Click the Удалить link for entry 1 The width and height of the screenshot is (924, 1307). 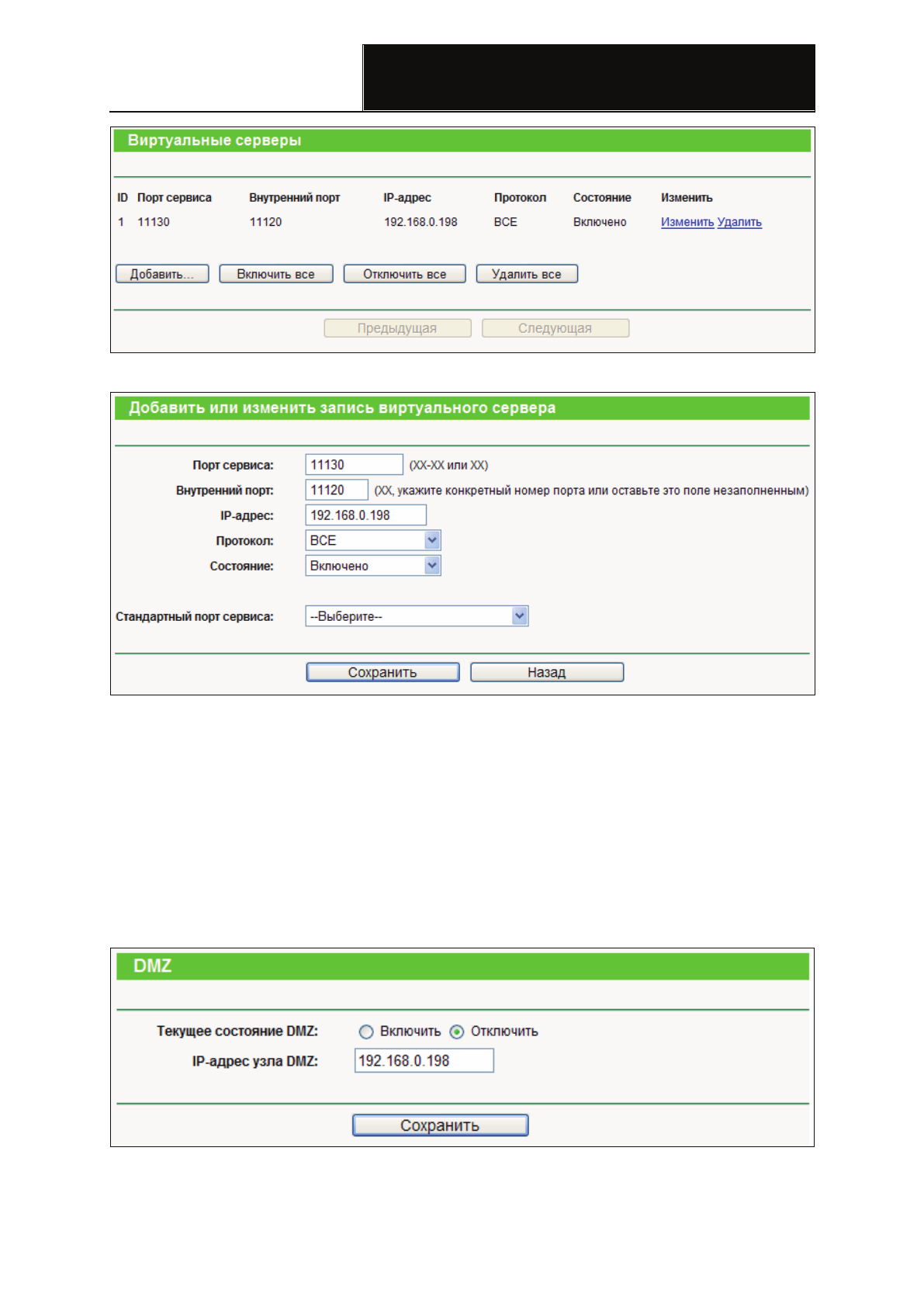(739, 222)
